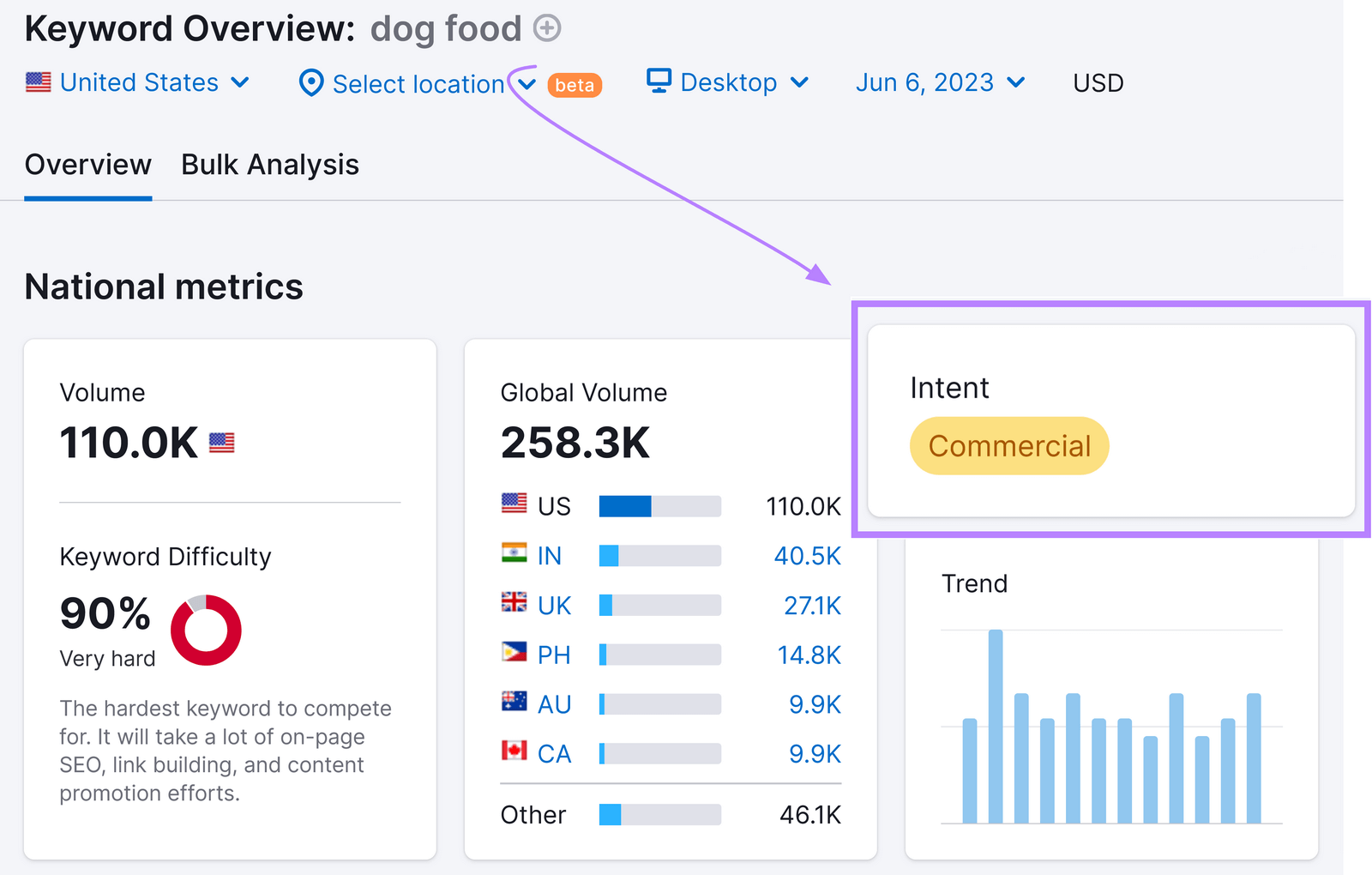Viewport: 1372px width, 875px height.
Task: Click the location pin icon next to Select location
Action: pyautogui.click(x=311, y=83)
